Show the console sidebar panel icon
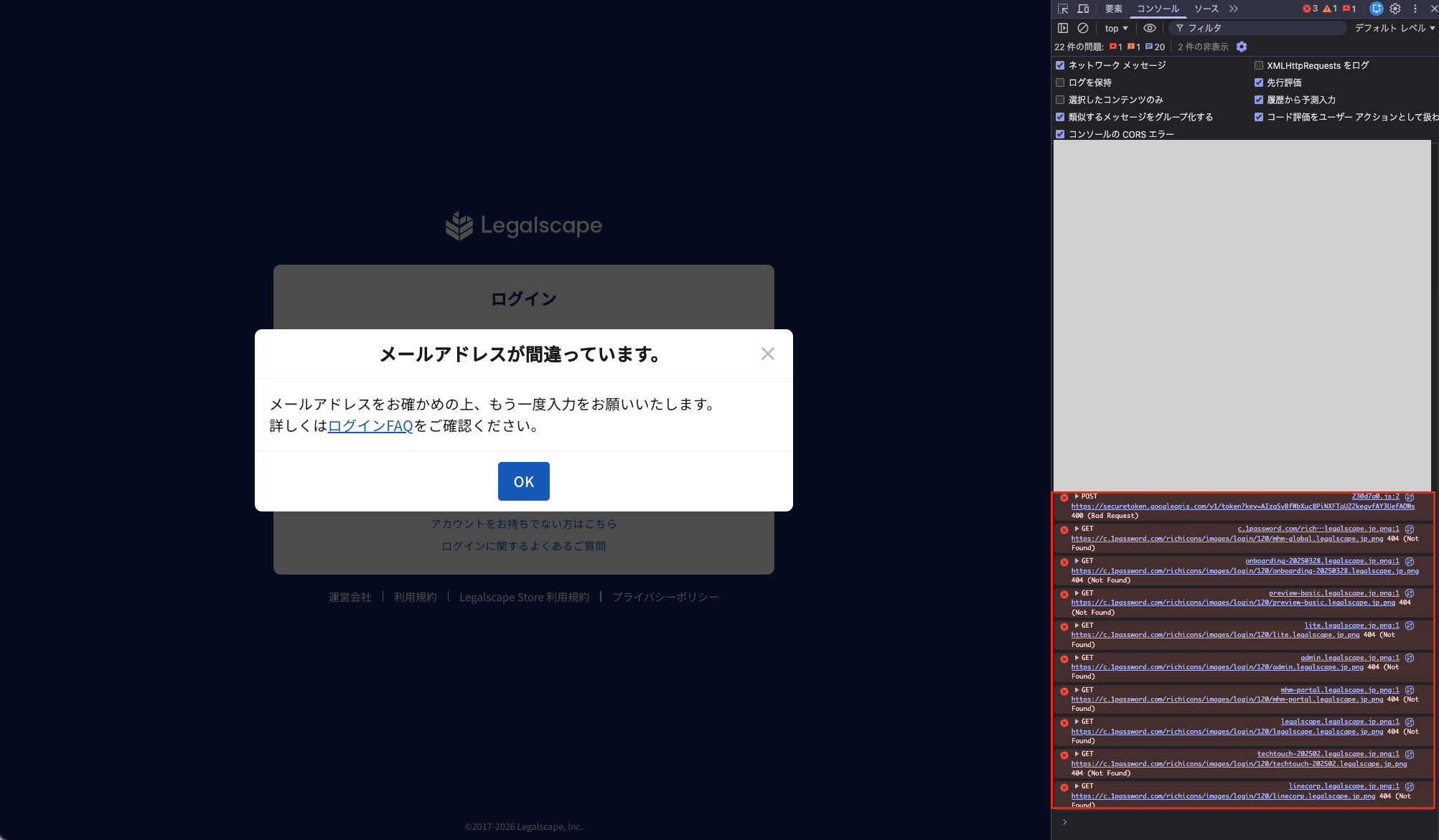Screen dimensions: 1439x840 point(1063,28)
